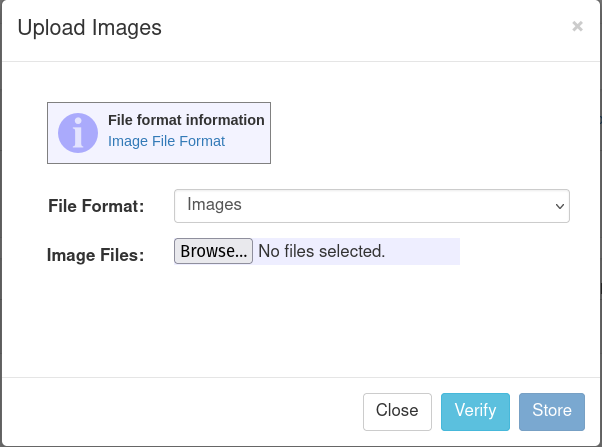The height and width of the screenshot is (447, 602).
Task: Click the "Image Files:" label
Action: click(x=96, y=255)
